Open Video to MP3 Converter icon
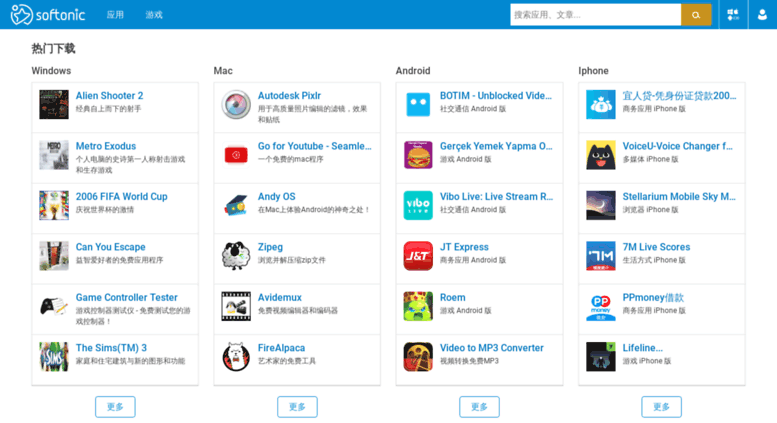 click(x=418, y=357)
